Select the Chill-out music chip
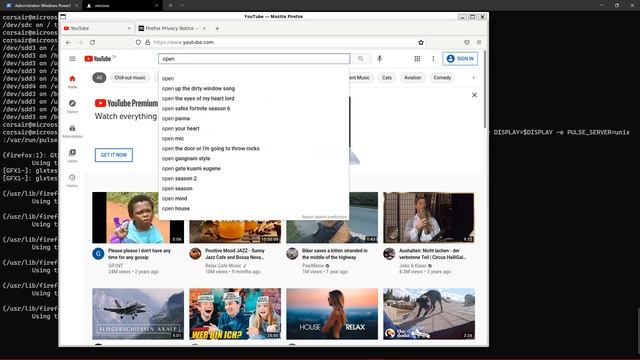This screenshot has width=640, height=360. 130,78
